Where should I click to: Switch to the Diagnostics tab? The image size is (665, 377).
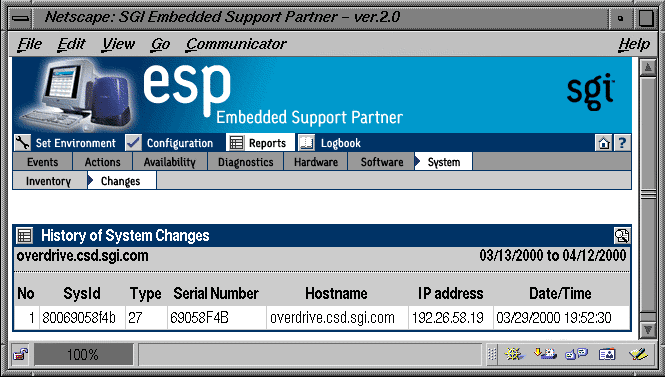click(246, 162)
